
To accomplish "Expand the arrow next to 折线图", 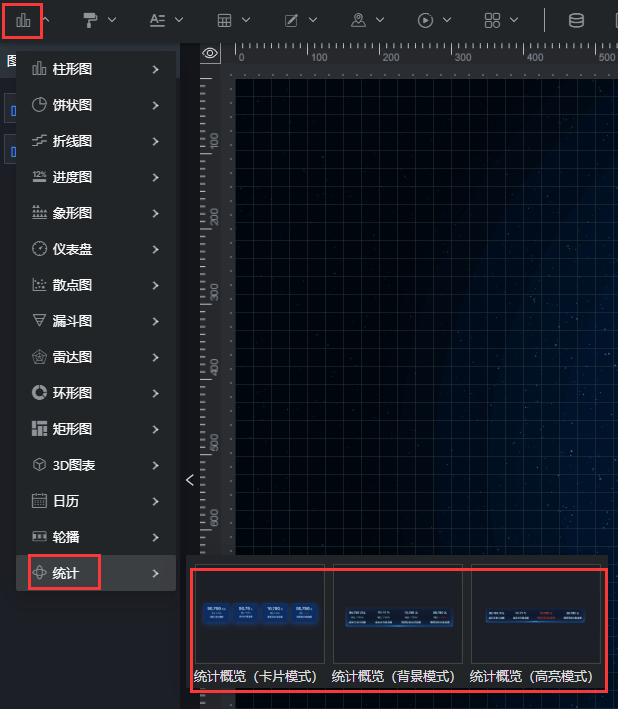I will click(x=155, y=141).
